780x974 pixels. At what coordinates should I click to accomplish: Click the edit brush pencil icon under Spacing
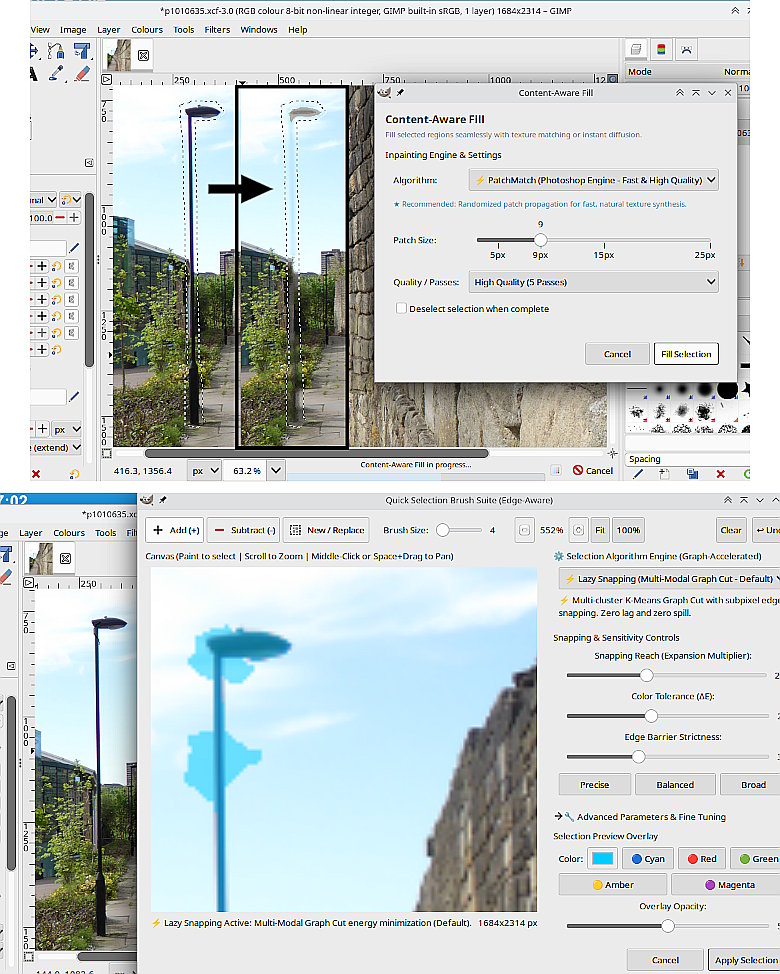637,474
